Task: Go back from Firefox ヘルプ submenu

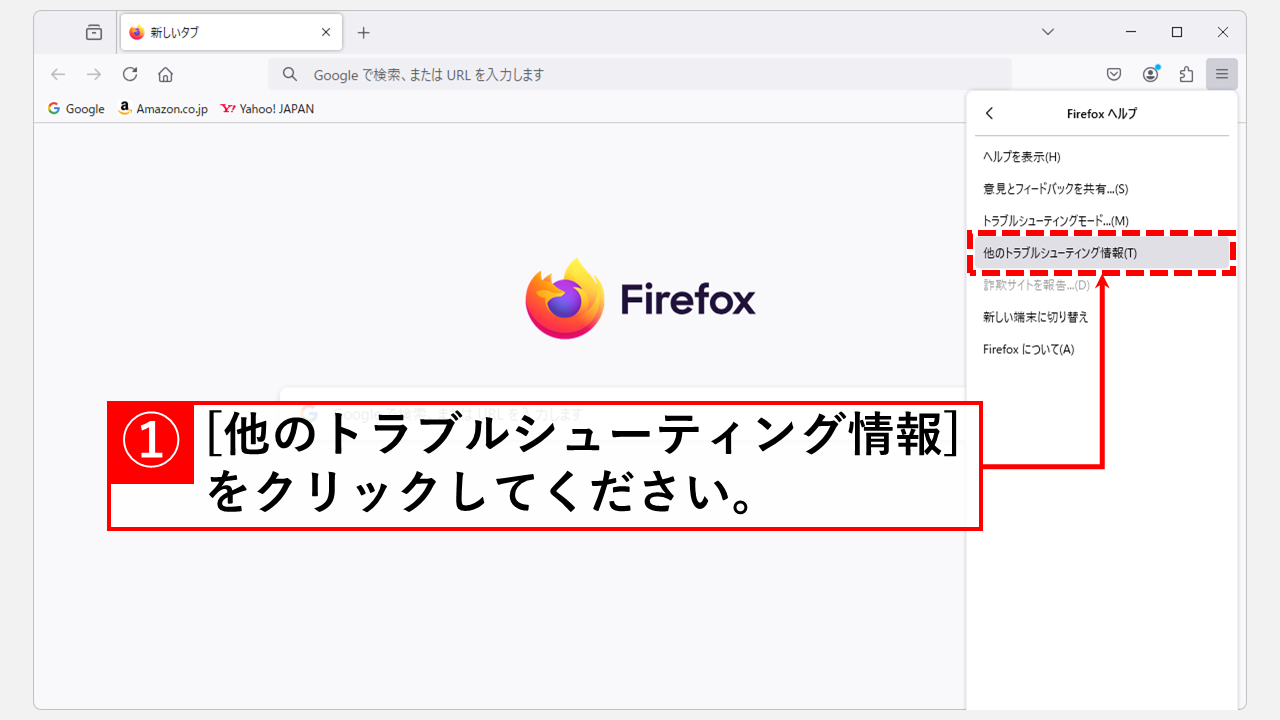Action: [989, 113]
